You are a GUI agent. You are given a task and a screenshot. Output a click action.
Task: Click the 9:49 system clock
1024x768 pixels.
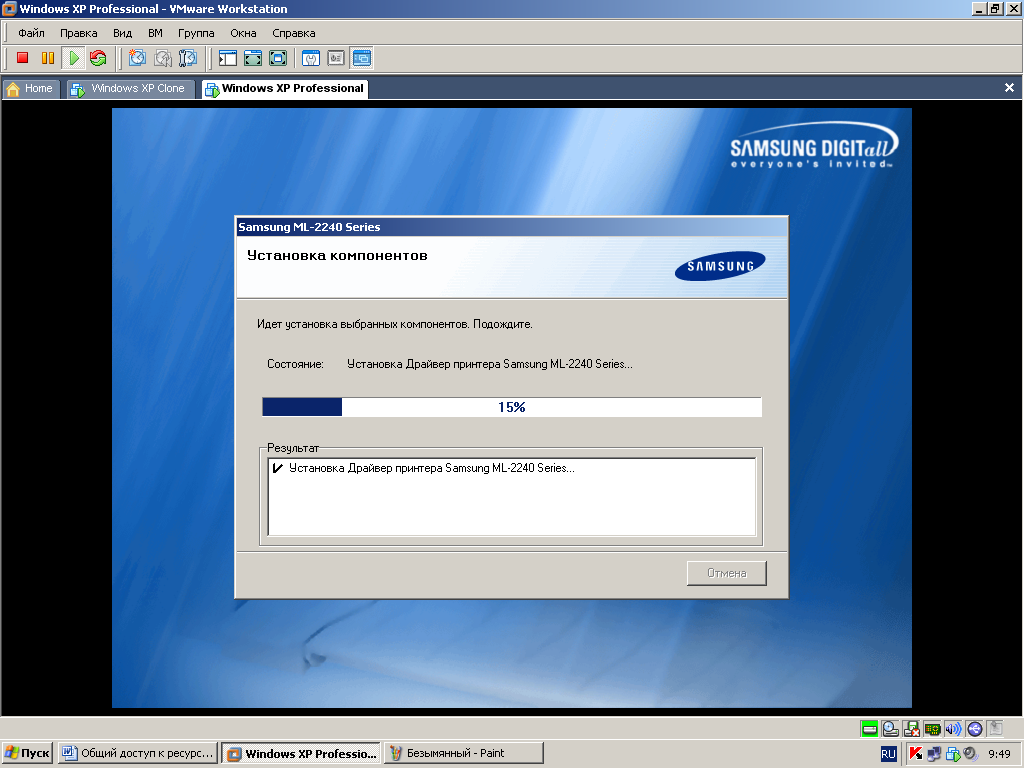(999, 754)
